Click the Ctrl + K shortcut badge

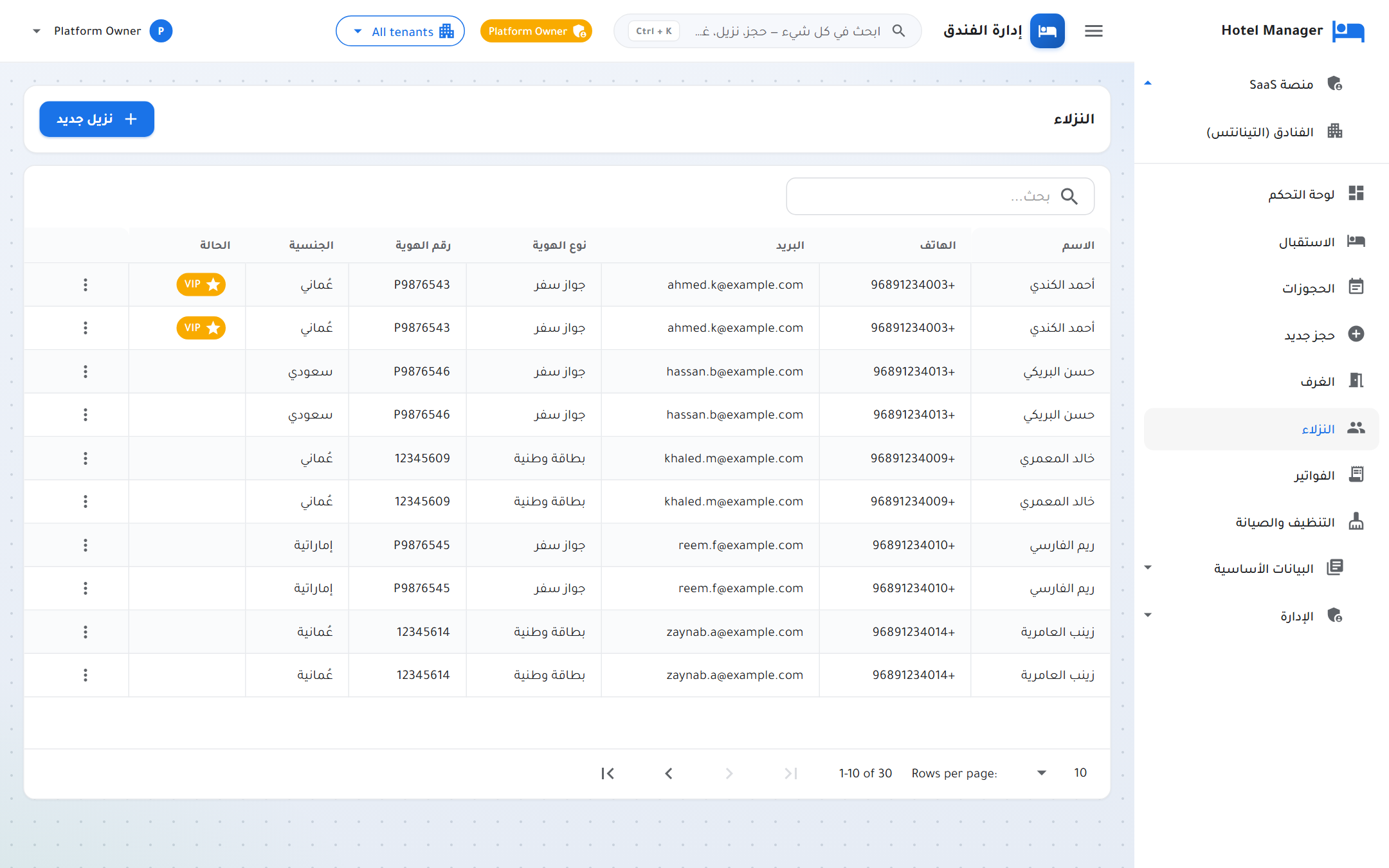click(653, 31)
